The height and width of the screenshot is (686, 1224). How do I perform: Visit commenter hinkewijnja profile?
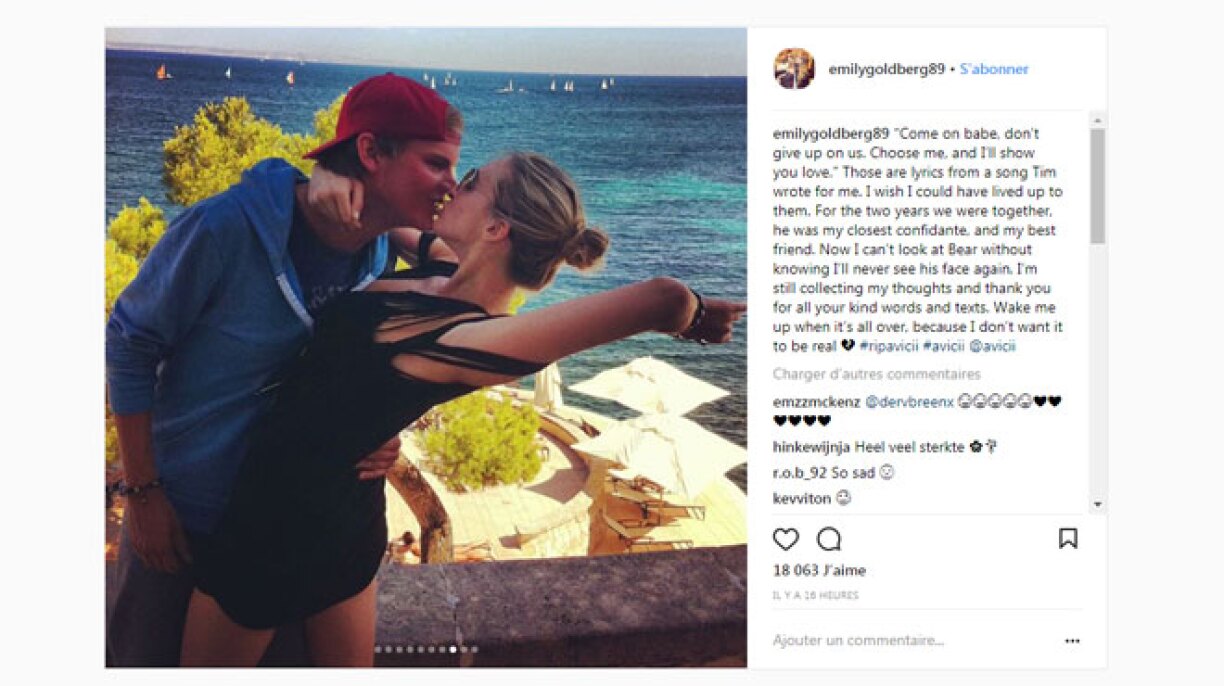pos(812,447)
